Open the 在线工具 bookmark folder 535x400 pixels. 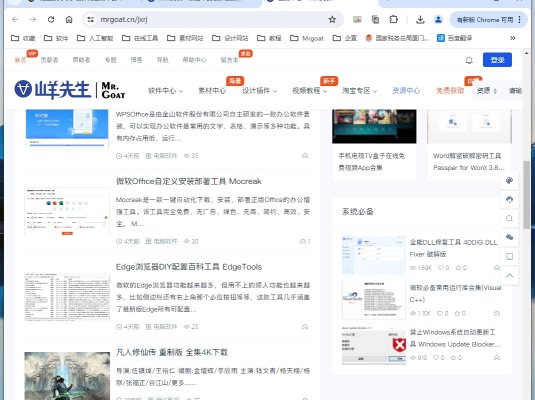point(140,38)
